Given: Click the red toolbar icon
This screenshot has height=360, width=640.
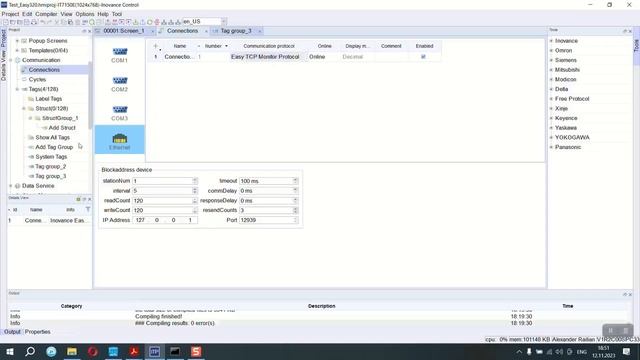Looking at the screenshot, I should [x=157, y=22].
